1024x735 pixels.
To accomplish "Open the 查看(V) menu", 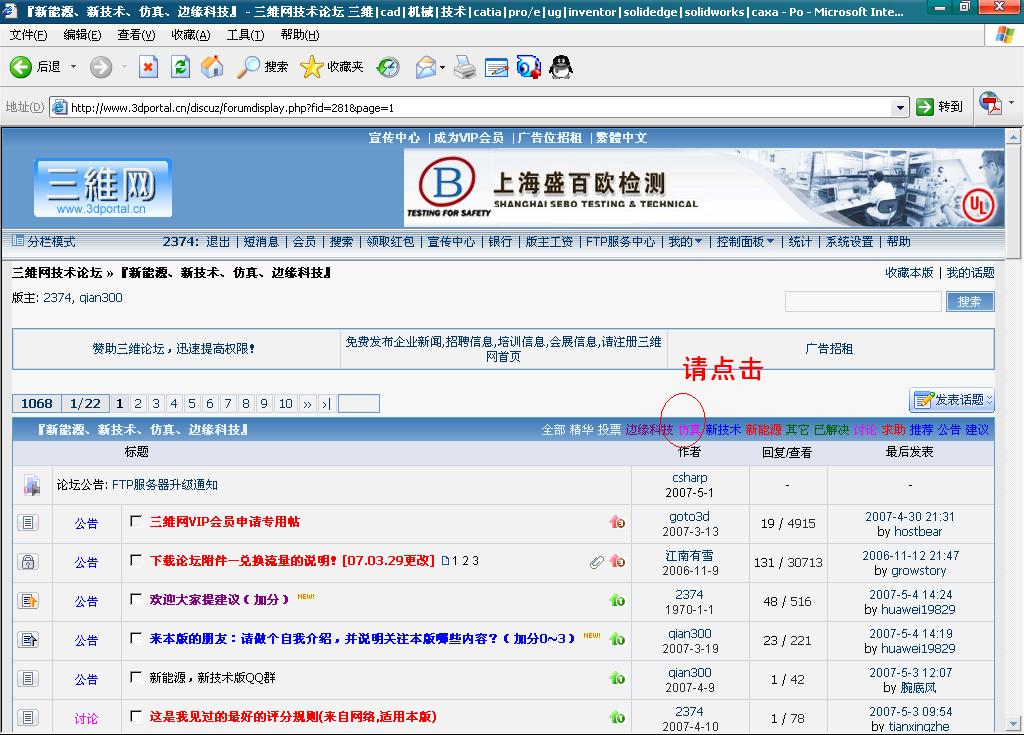I will (136, 35).
